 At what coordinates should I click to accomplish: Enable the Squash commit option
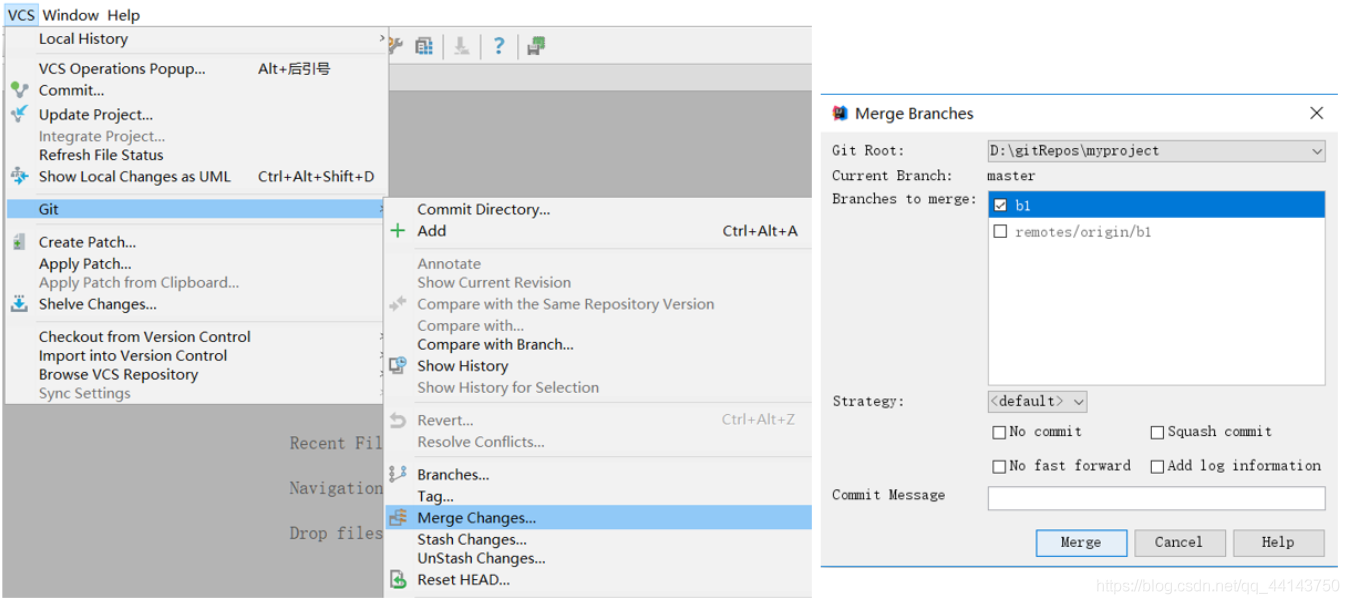pyautogui.click(x=1157, y=432)
